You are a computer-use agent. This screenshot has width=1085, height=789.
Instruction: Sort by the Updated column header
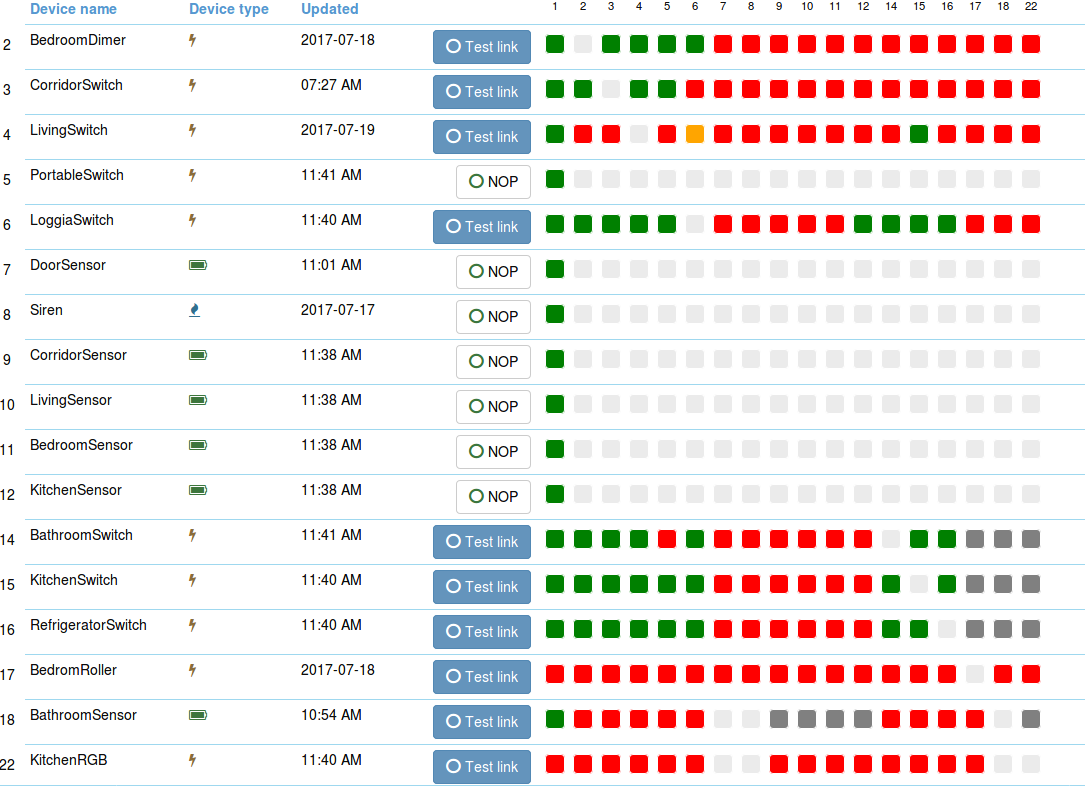(329, 9)
